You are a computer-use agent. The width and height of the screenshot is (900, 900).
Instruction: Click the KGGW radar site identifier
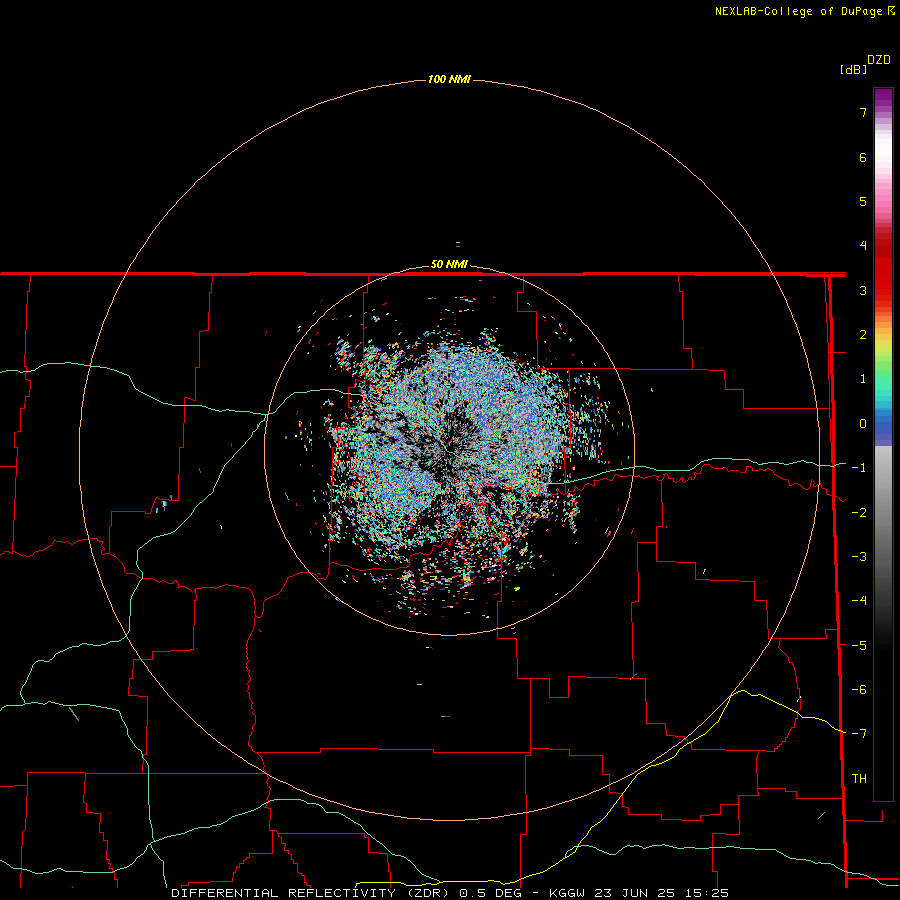click(x=568, y=893)
